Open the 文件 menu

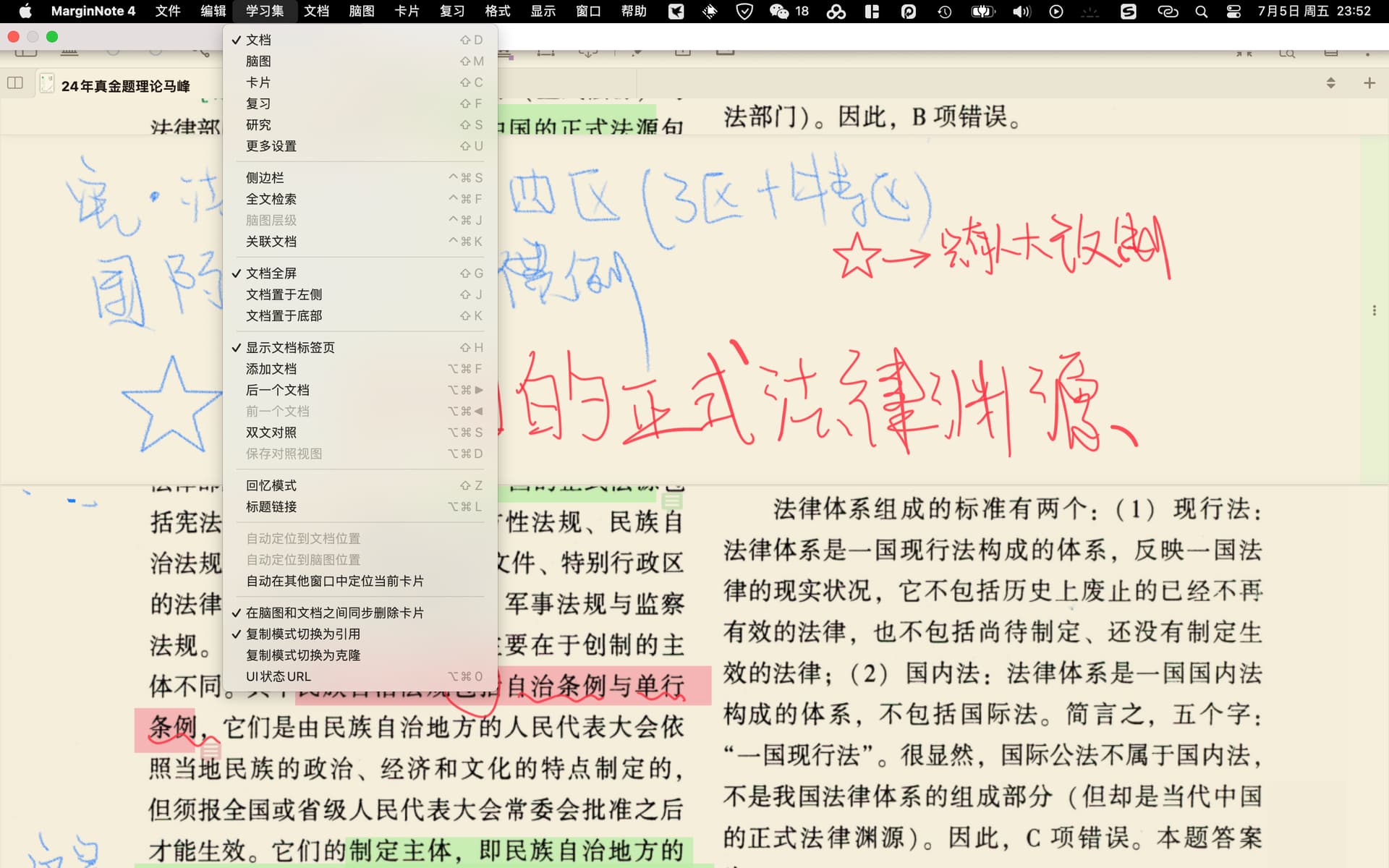click(x=168, y=11)
